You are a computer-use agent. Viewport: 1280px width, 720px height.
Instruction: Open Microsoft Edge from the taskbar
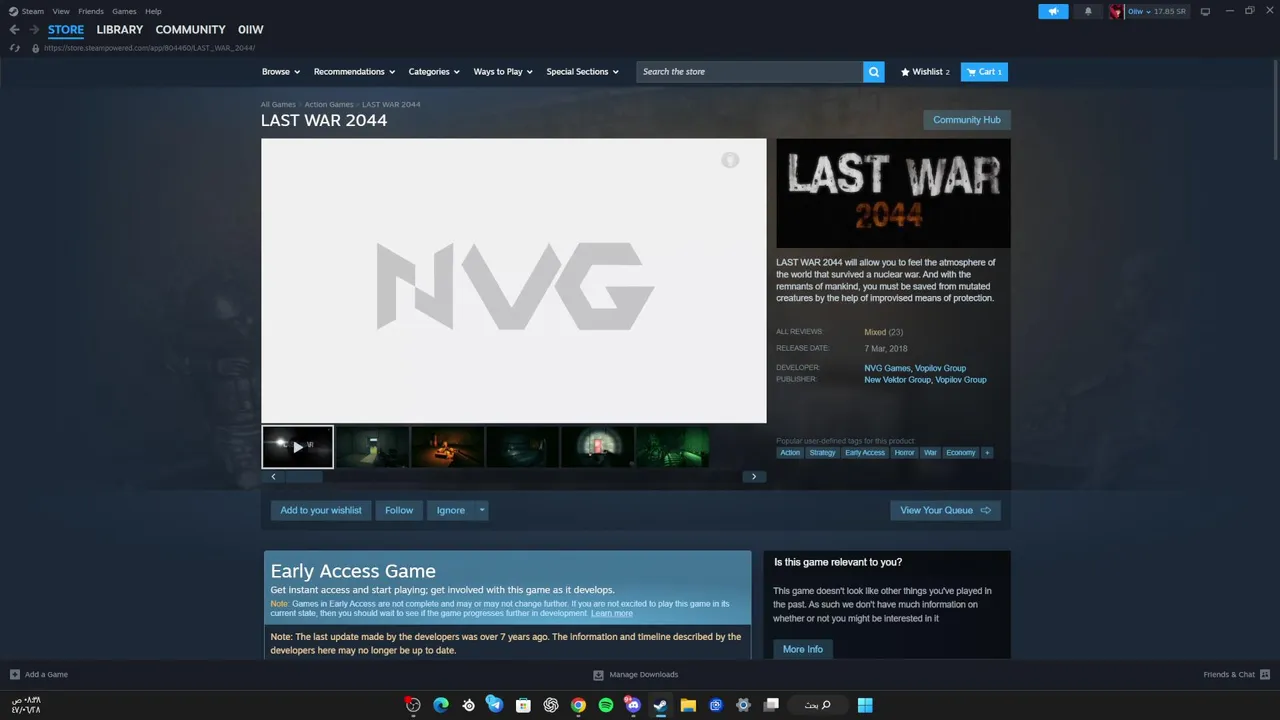[440, 705]
